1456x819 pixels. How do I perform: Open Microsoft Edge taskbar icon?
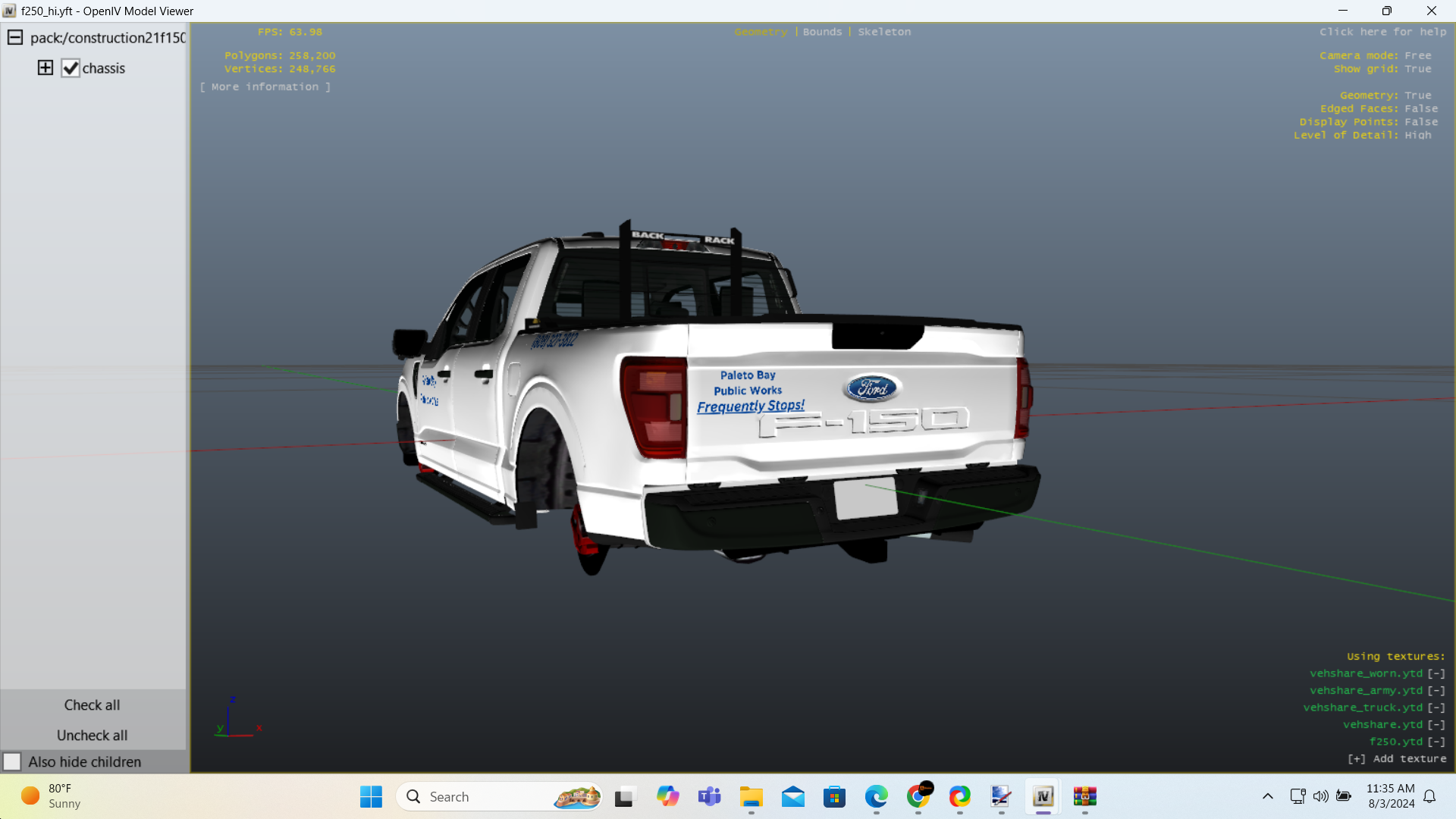(876, 797)
